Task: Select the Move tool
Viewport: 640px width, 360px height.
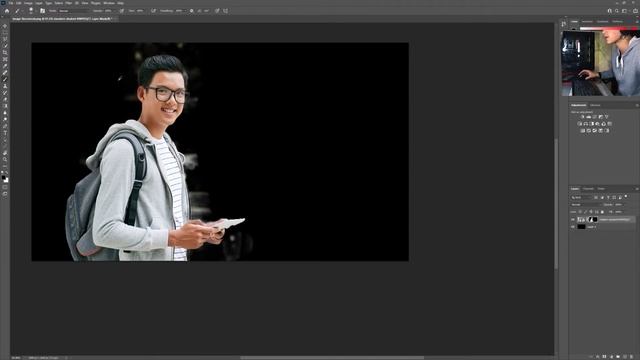Action: 5,26
